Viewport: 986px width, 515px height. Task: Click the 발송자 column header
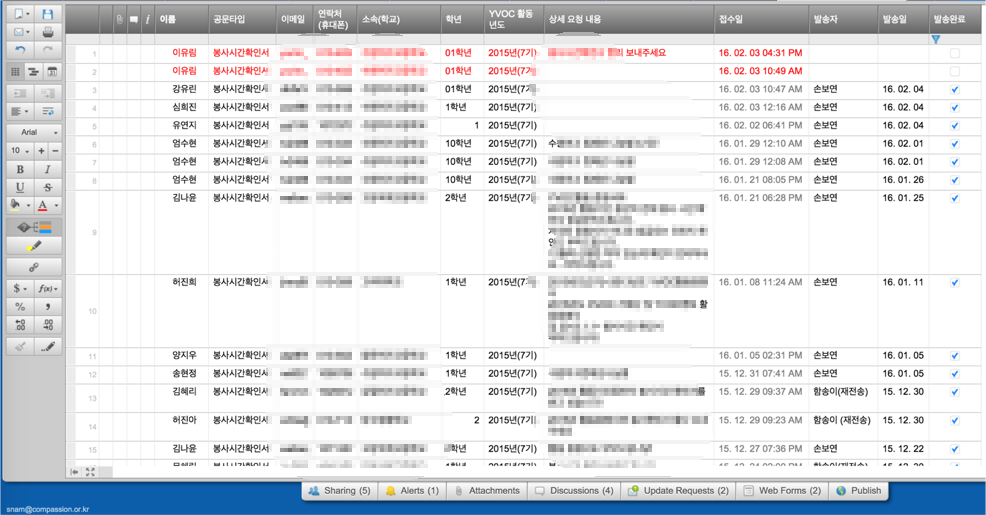tap(843, 19)
